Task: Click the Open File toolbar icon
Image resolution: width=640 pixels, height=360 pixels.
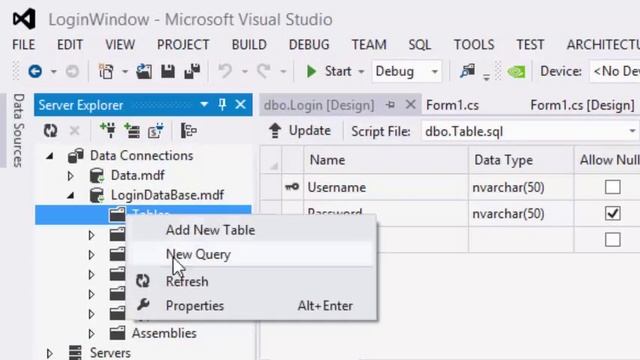Action: (144, 72)
